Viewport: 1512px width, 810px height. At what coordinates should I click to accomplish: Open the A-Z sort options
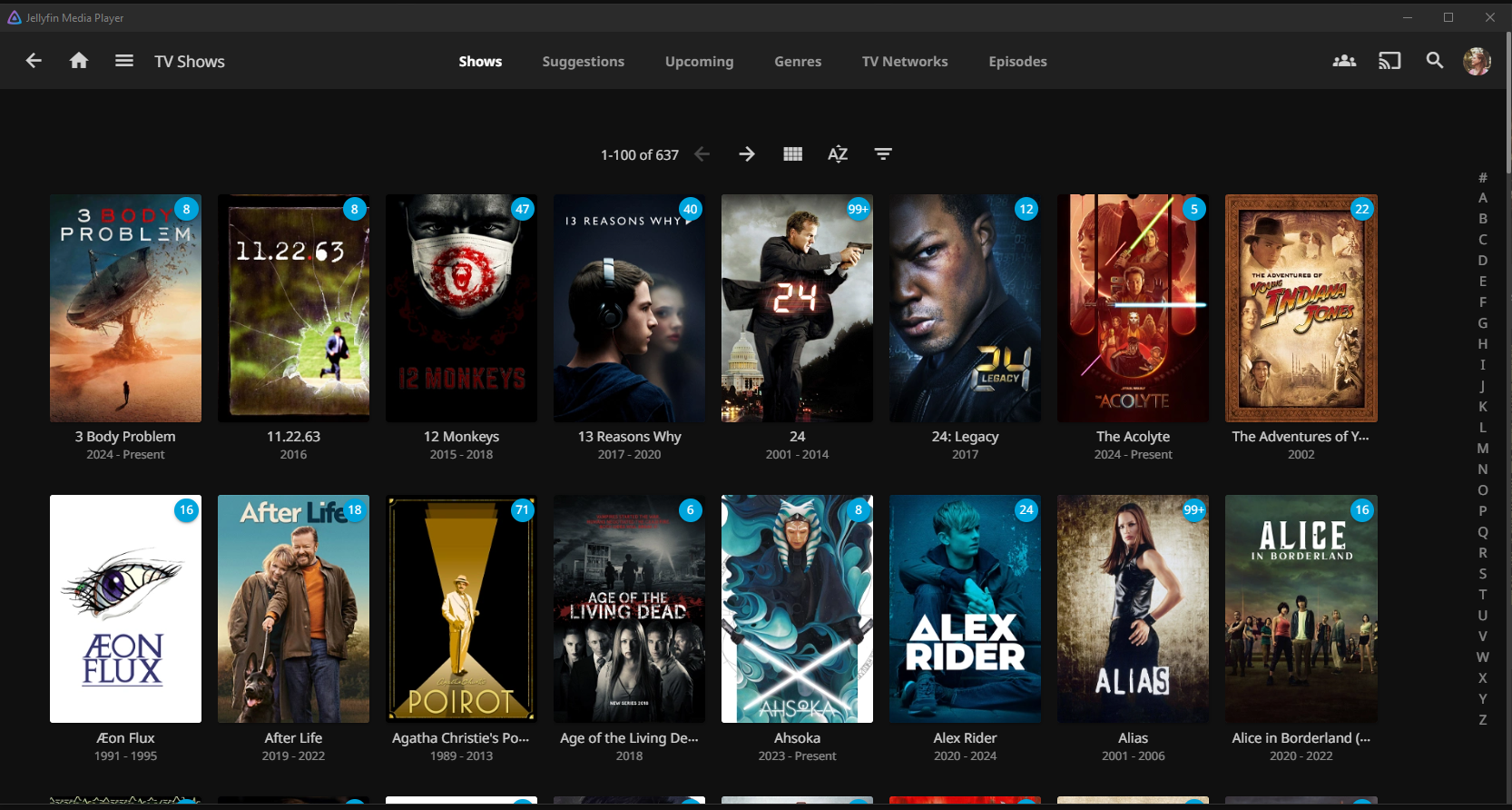838,154
